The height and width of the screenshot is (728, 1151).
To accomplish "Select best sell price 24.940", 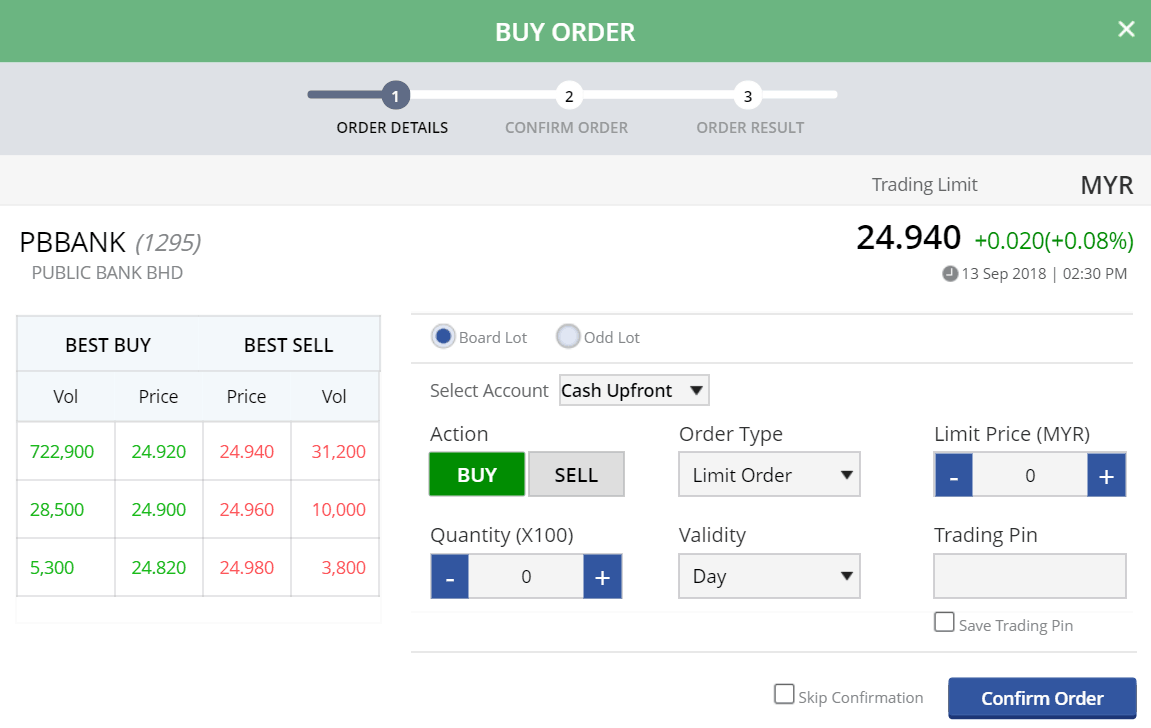I will 247,451.
